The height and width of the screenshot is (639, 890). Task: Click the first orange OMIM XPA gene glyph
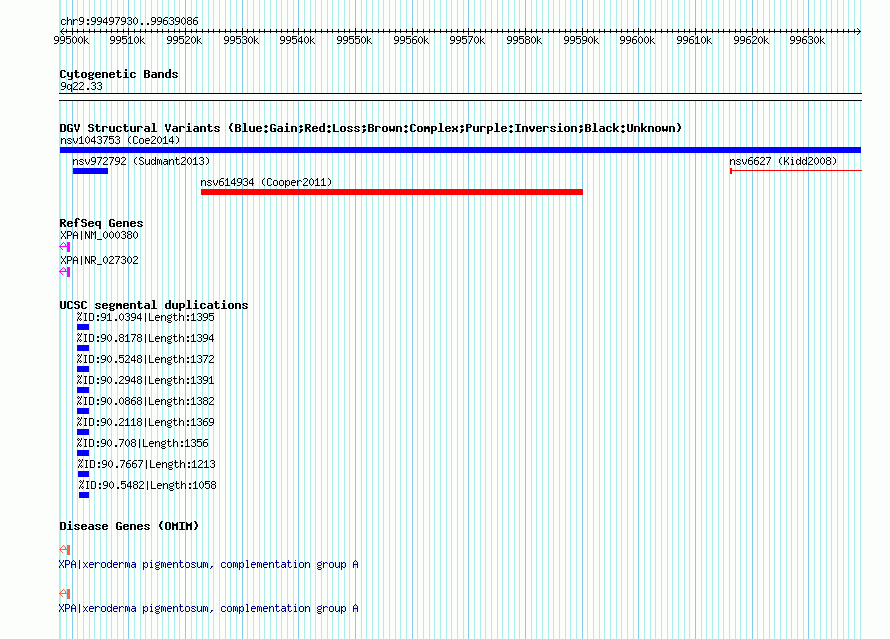[x=65, y=549]
